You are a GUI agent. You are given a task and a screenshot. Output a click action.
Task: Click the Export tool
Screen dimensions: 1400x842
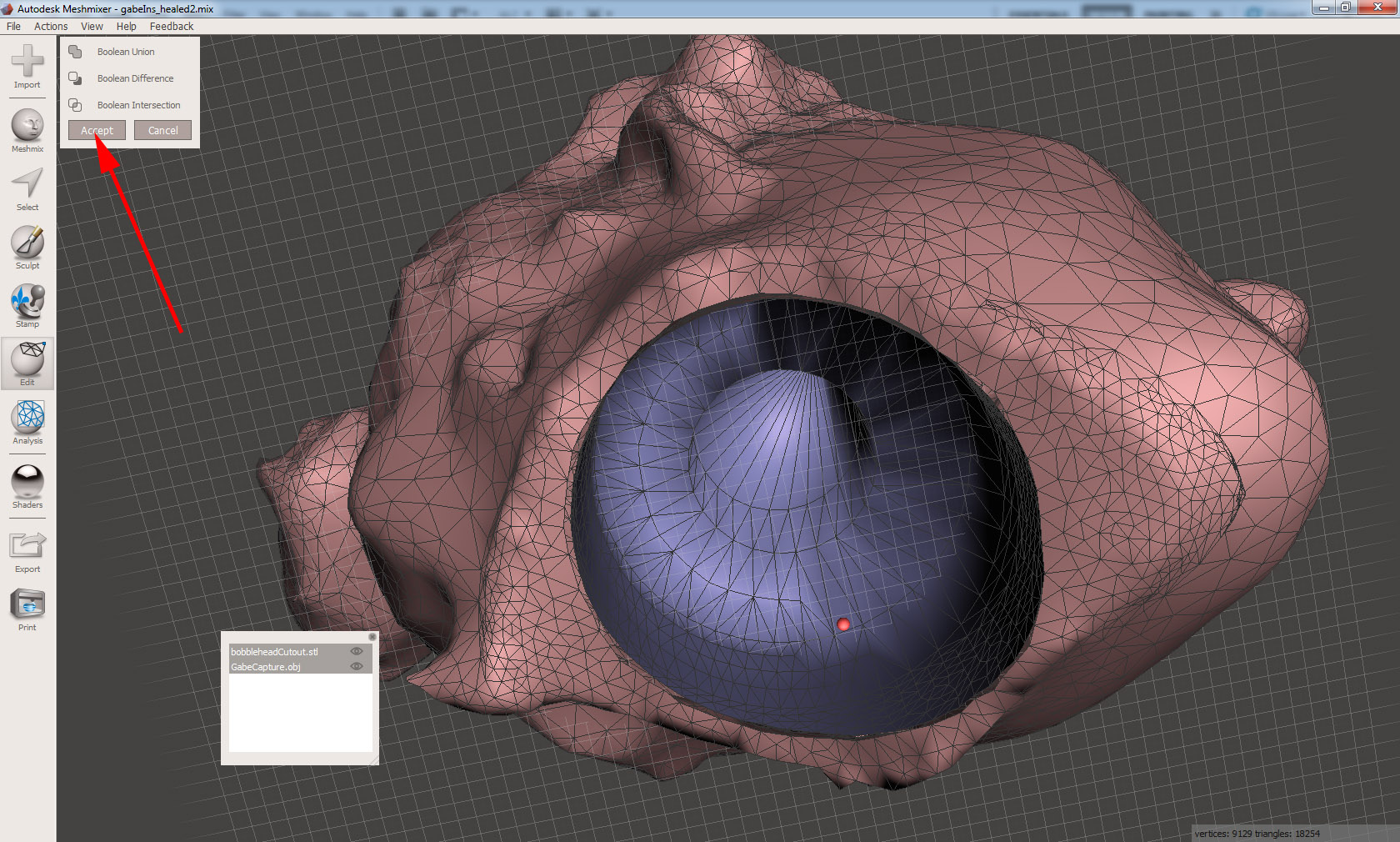coord(27,551)
